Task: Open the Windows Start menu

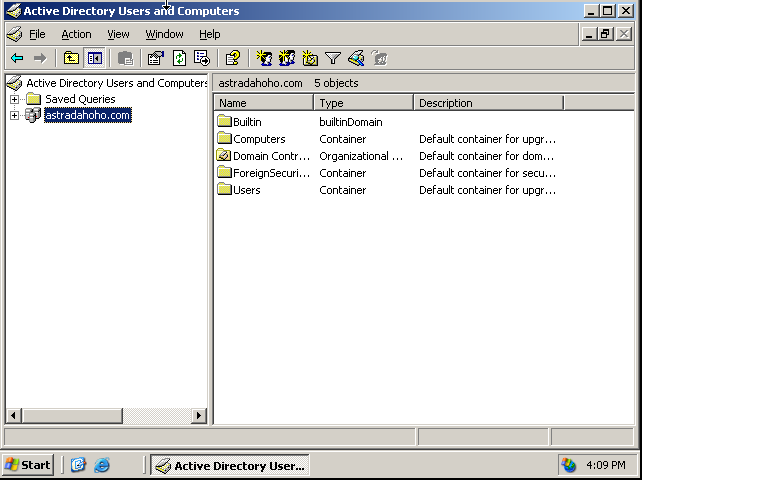Action: tap(28, 465)
